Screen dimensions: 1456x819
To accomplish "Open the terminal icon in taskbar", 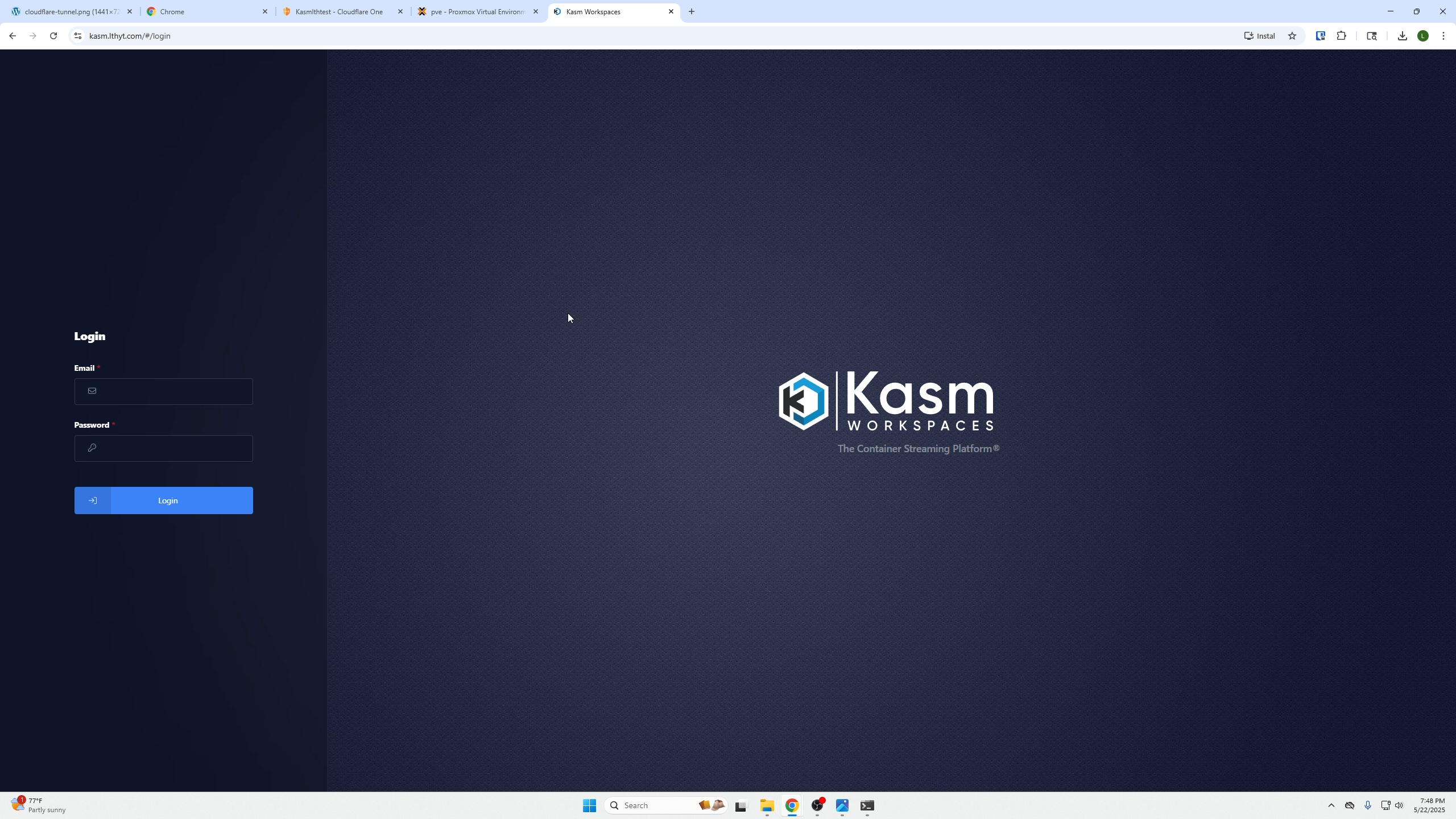I will [867, 805].
